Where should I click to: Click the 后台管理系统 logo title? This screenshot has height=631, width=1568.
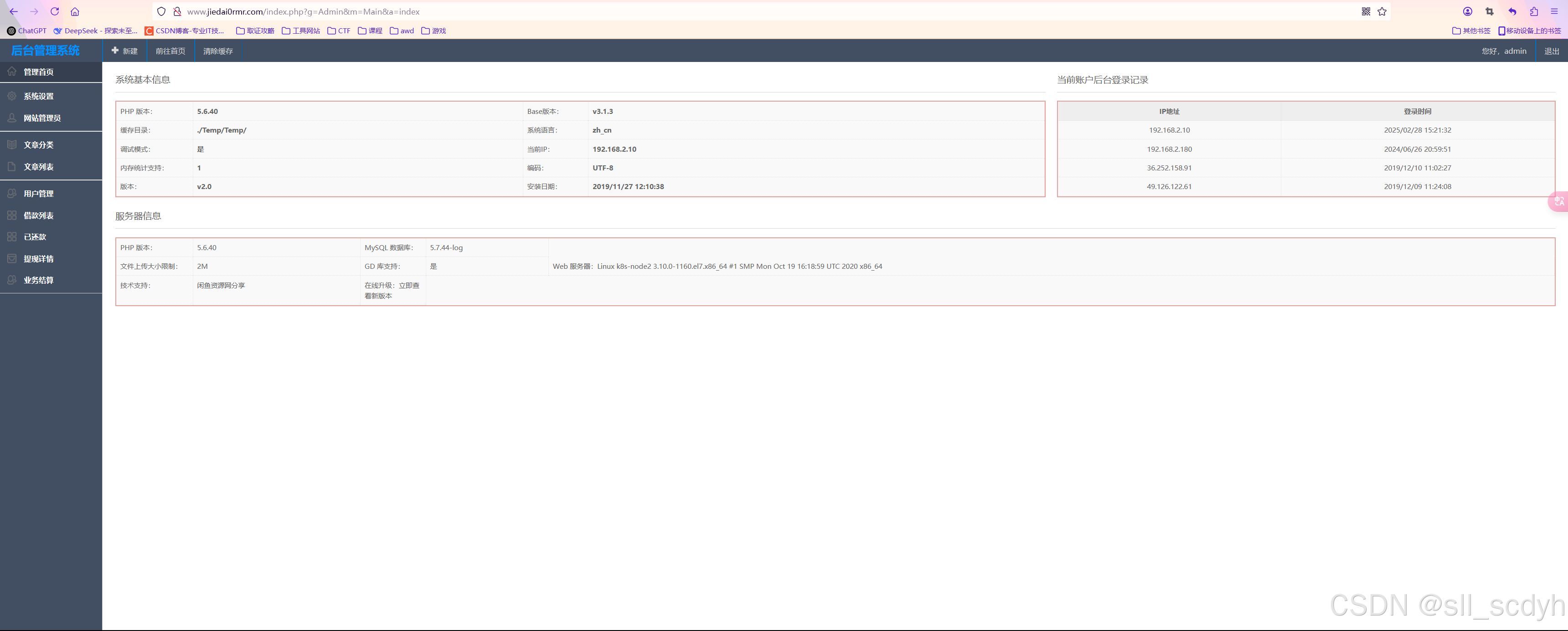[x=46, y=51]
